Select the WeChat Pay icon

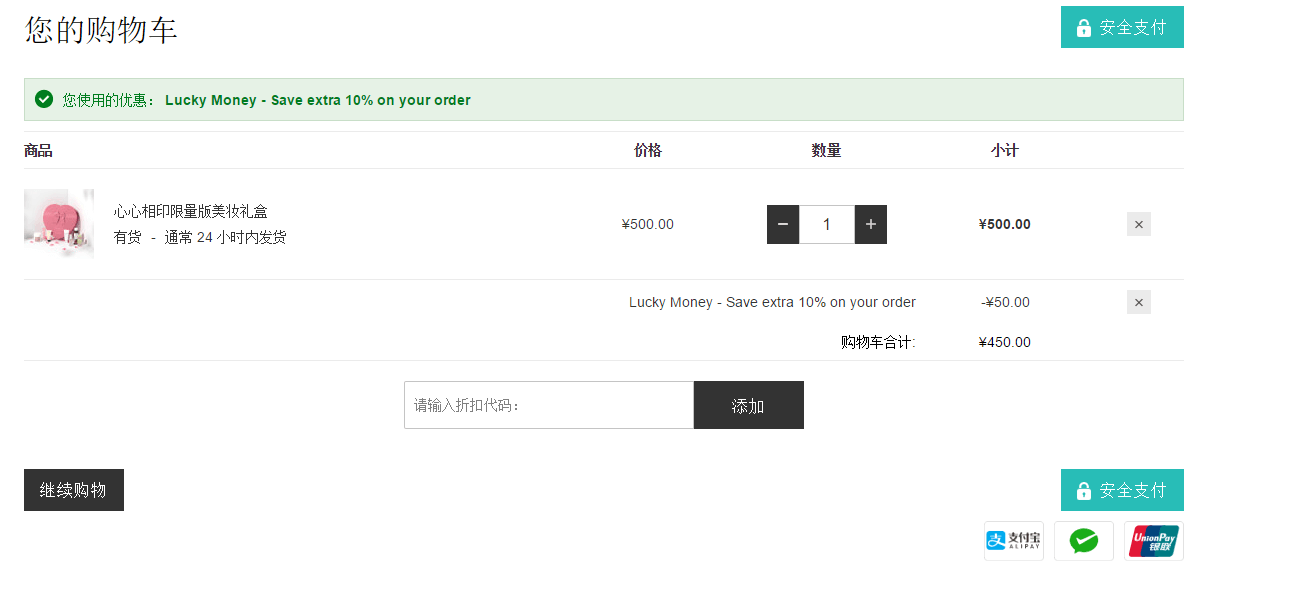1084,541
